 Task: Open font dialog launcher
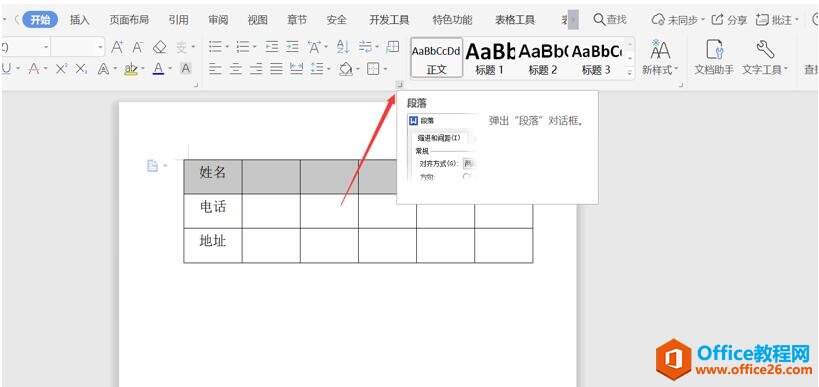[x=196, y=84]
